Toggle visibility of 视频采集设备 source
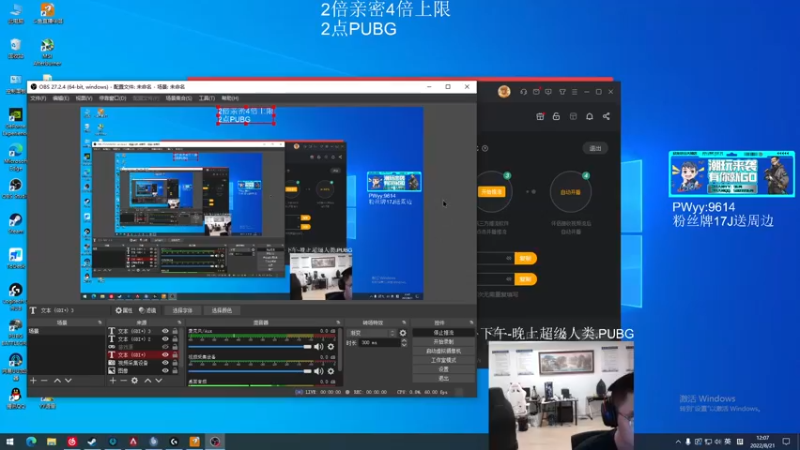 [165, 363]
